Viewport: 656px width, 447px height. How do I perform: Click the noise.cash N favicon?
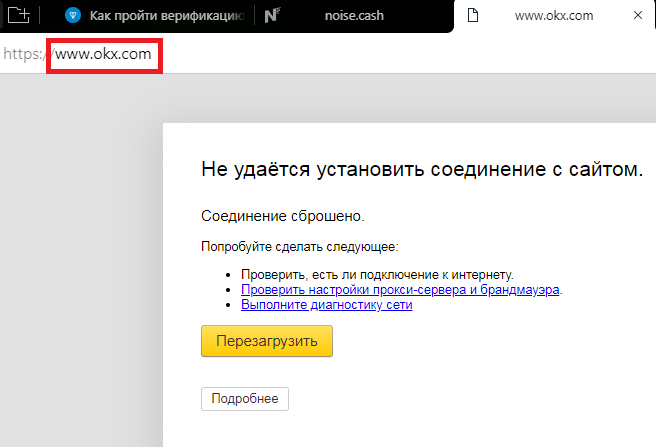272,15
